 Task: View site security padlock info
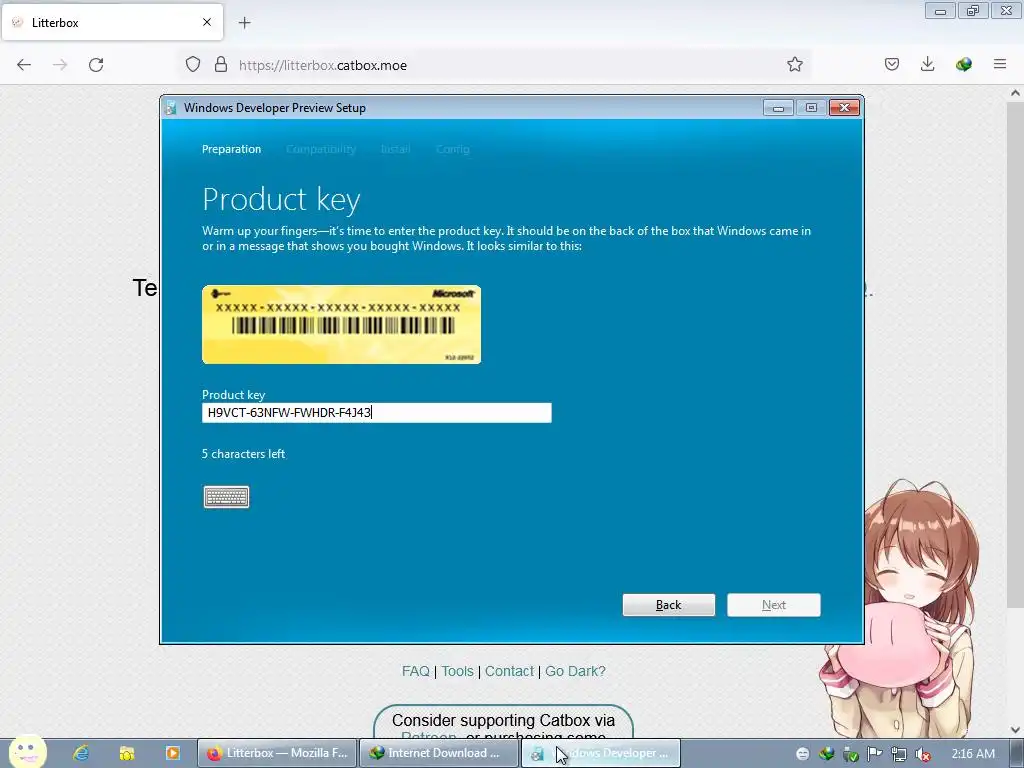pos(221,65)
